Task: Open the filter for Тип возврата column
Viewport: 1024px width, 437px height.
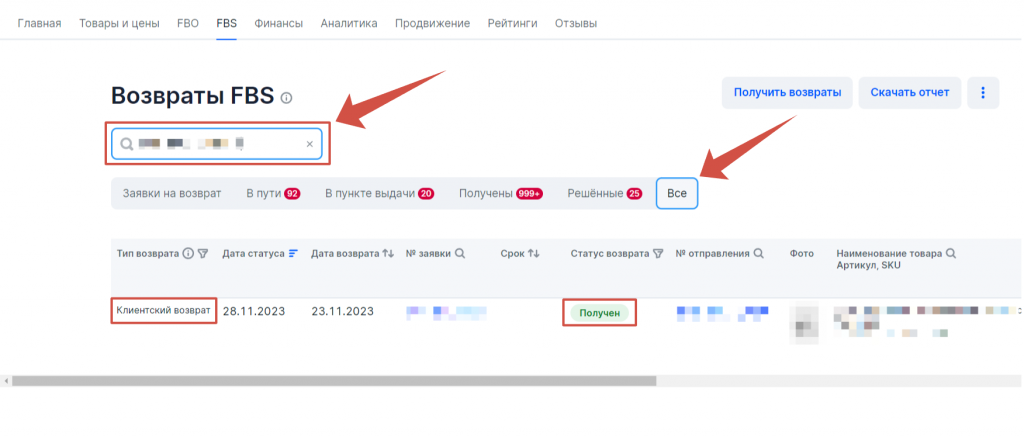Action: 203,254
